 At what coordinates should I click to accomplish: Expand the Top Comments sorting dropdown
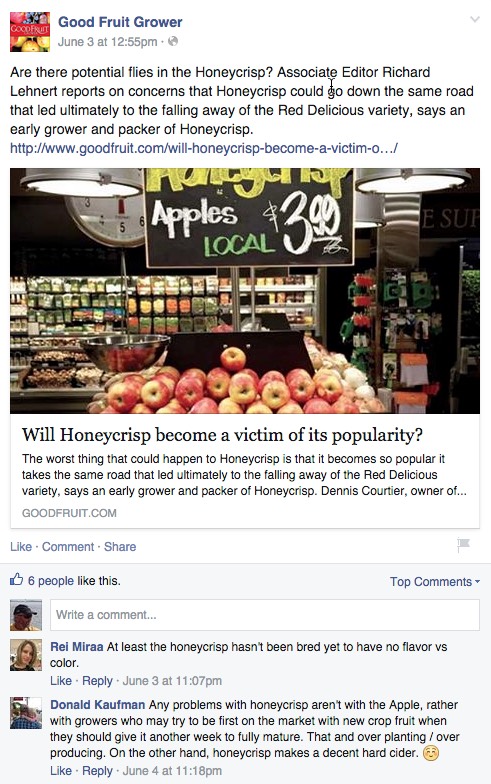pos(434,582)
